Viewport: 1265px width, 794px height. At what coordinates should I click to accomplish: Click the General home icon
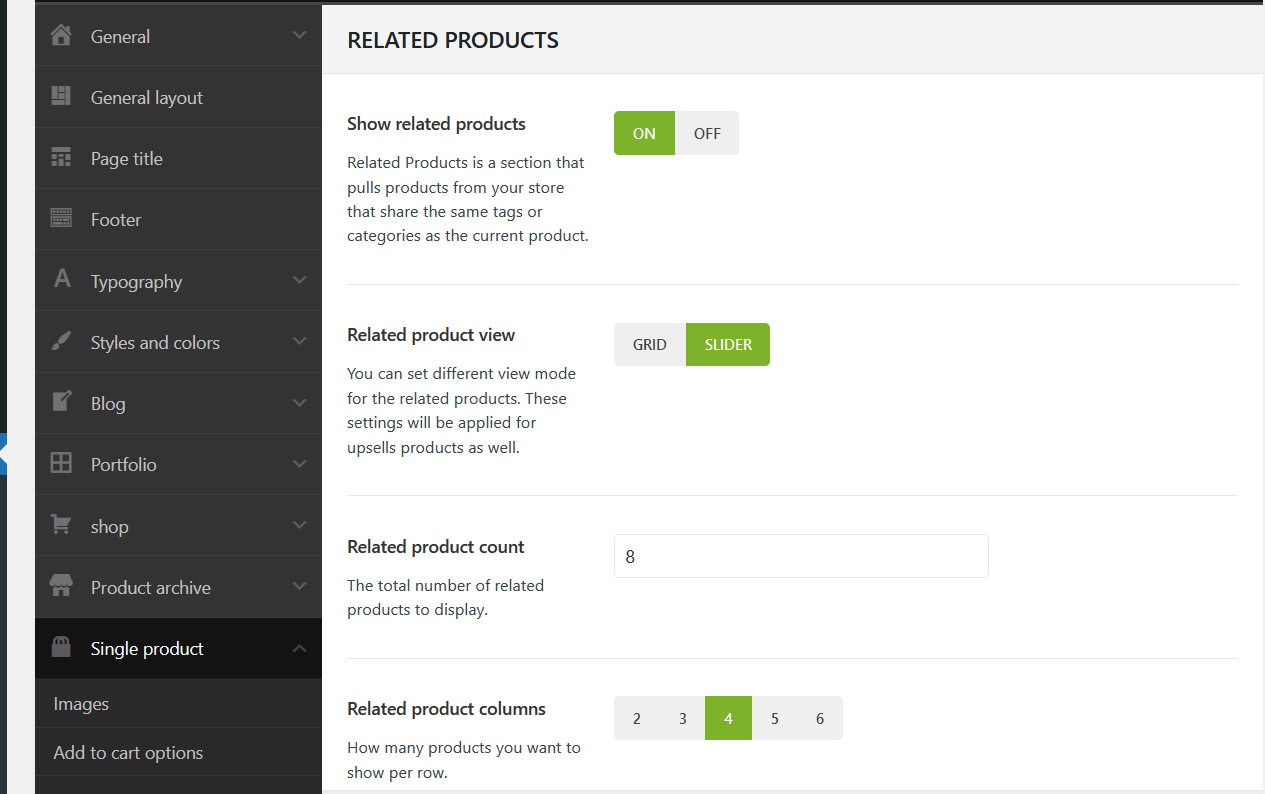[61, 36]
